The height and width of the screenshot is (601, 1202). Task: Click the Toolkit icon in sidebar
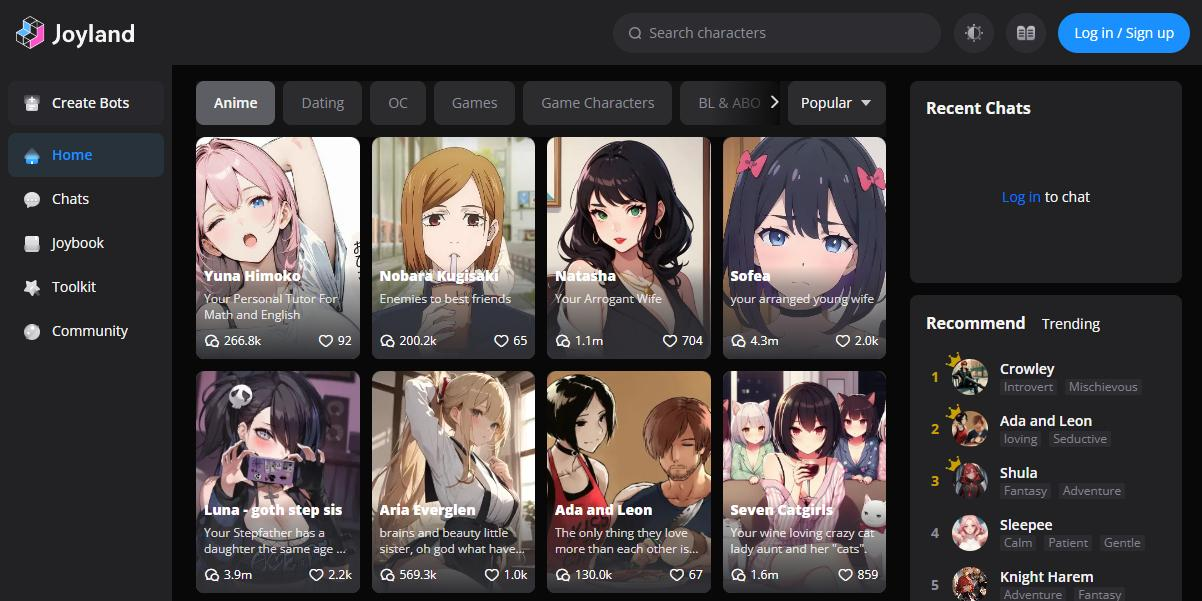[32, 287]
